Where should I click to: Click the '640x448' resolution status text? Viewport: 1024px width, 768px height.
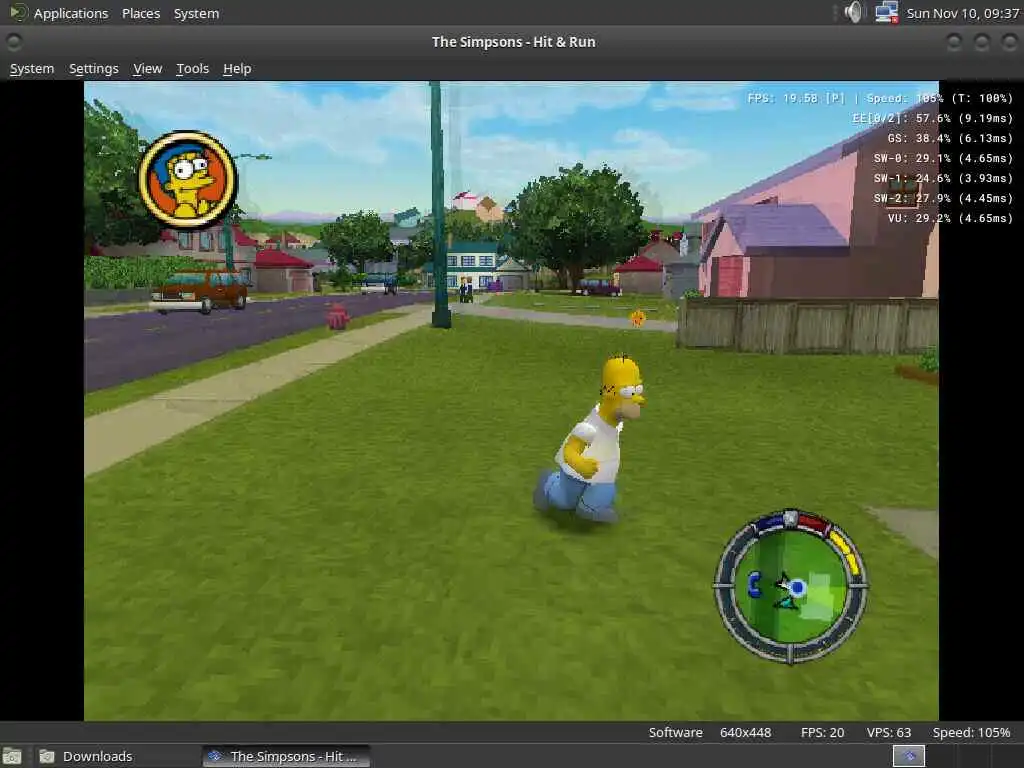(x=745, y=733)
